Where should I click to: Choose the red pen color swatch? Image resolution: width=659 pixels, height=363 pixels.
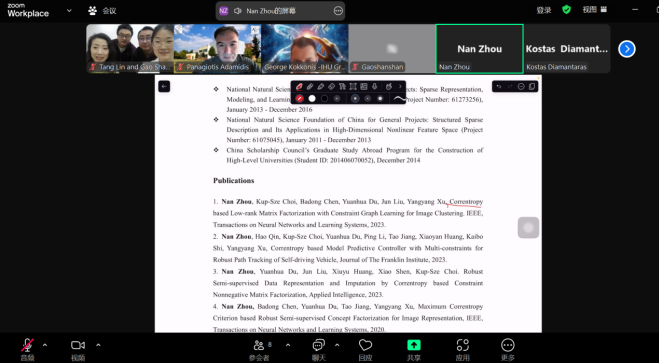[299, 98]
